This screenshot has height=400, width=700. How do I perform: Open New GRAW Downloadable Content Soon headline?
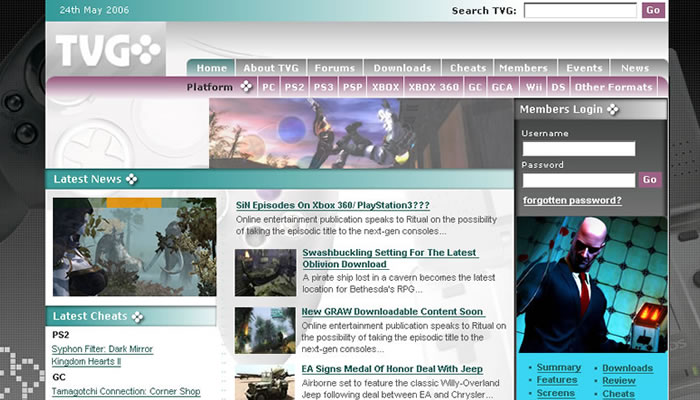[x=393, y=312]
